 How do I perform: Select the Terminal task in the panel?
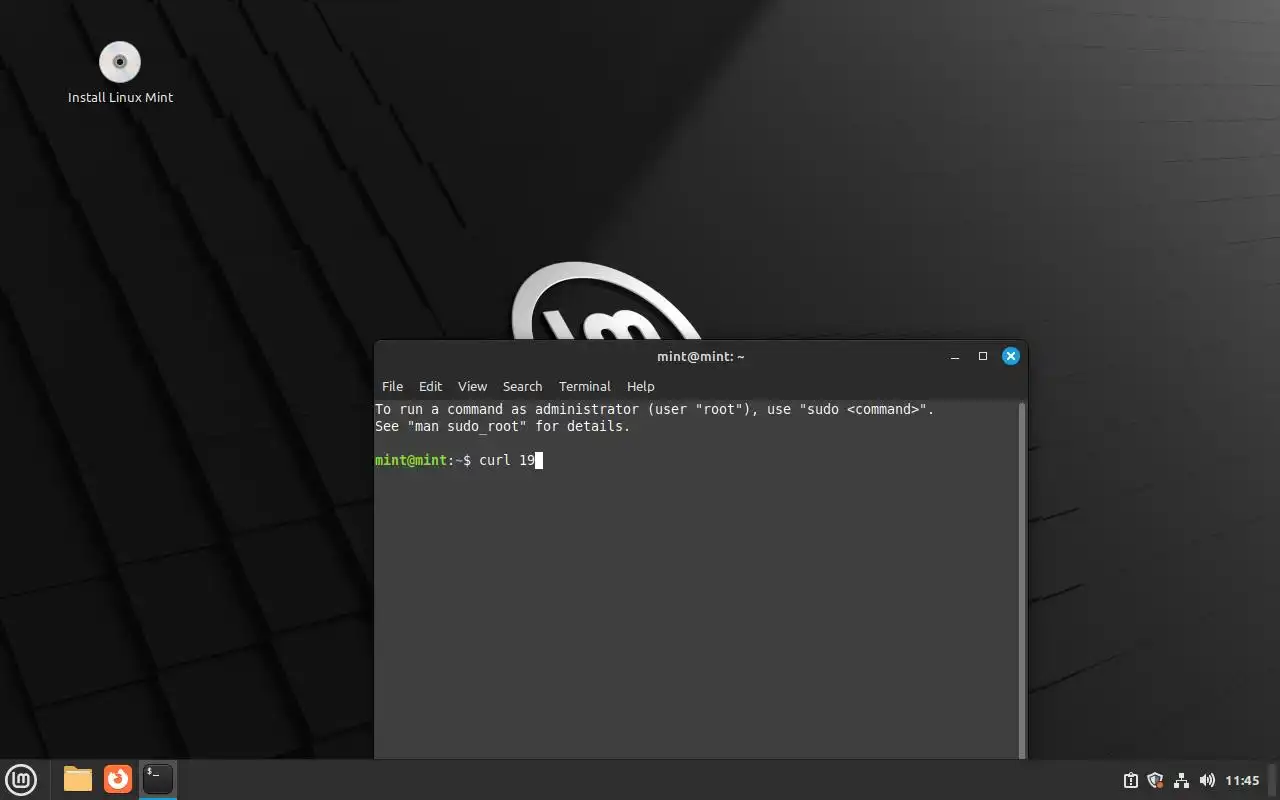[158, 778]
